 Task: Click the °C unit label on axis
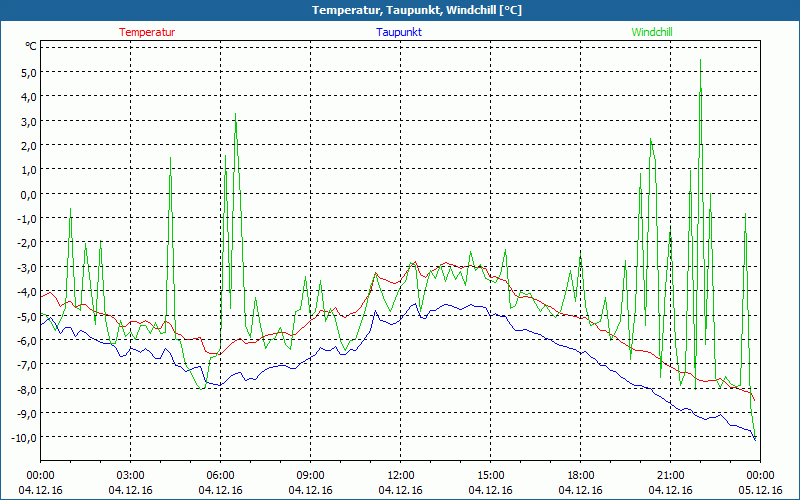(31, 46)
